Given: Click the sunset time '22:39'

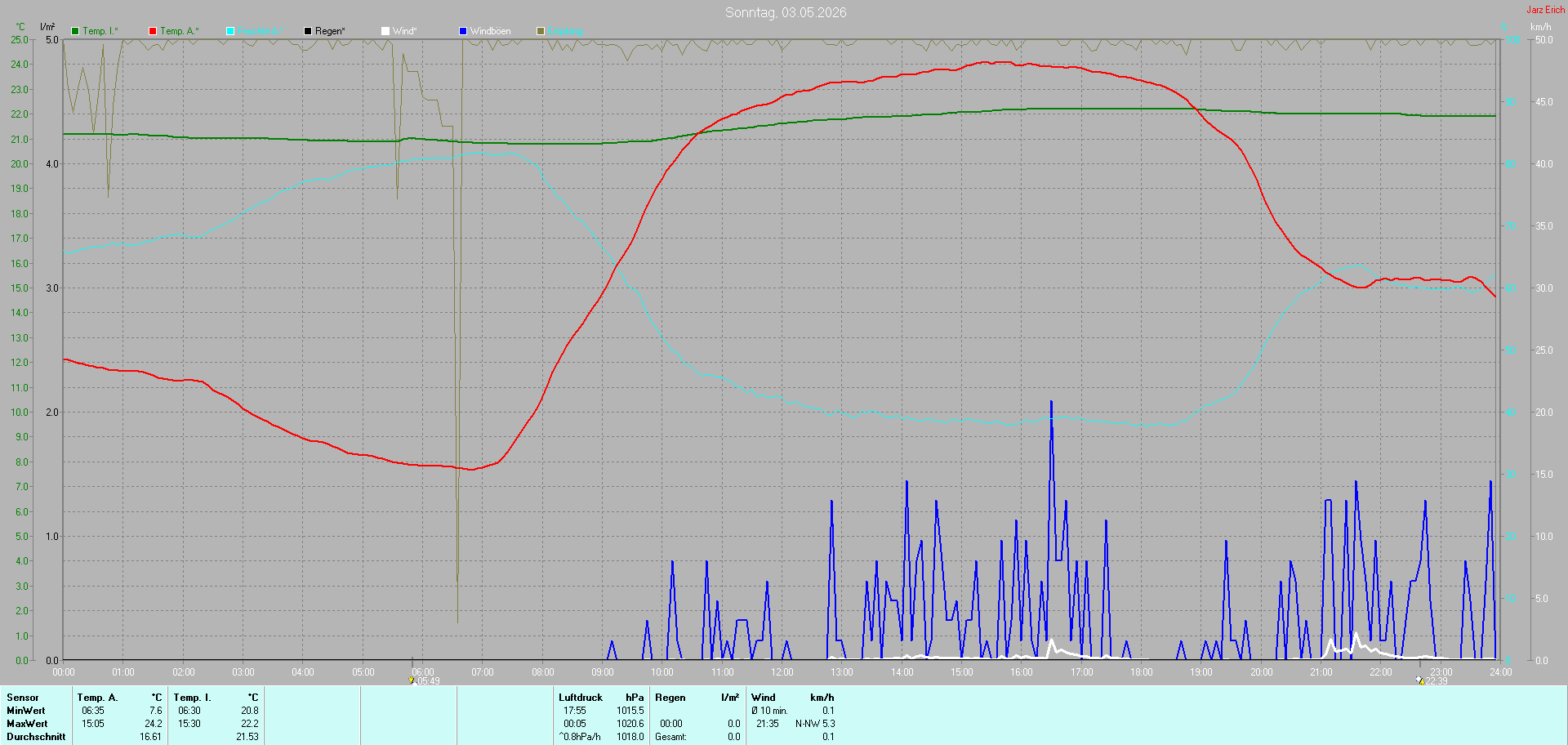Looking at the screenshot, I should [x=1437, y=681].
